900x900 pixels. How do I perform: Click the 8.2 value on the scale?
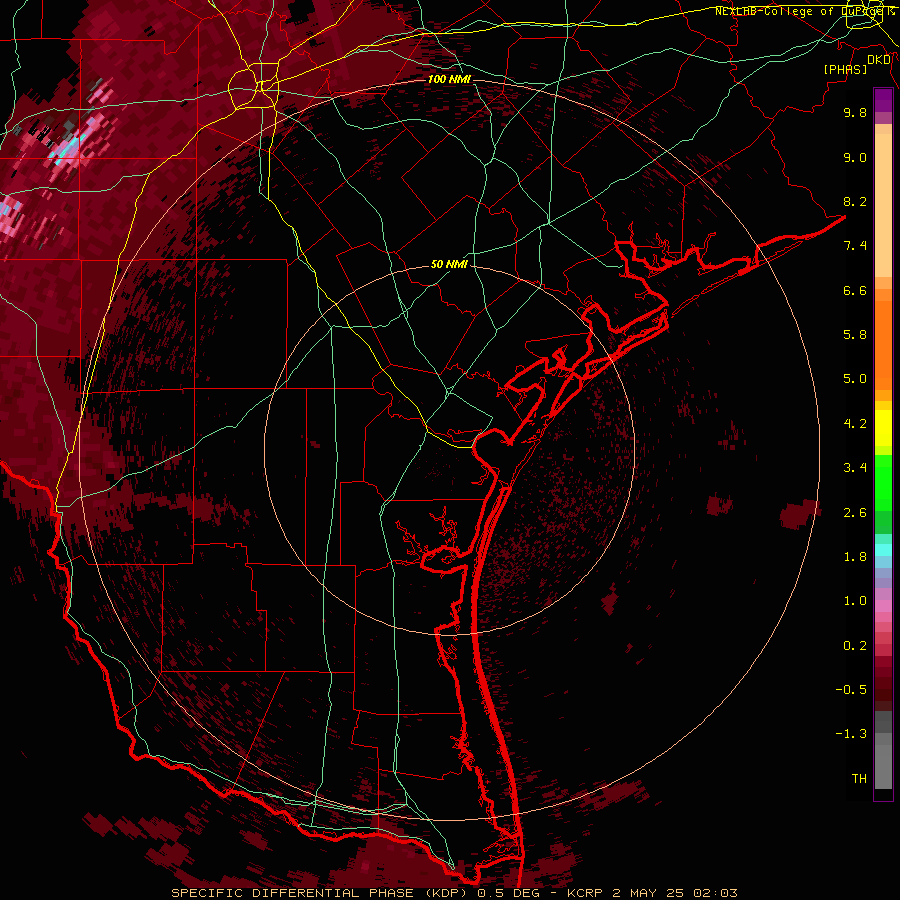[x=855, y=201]
